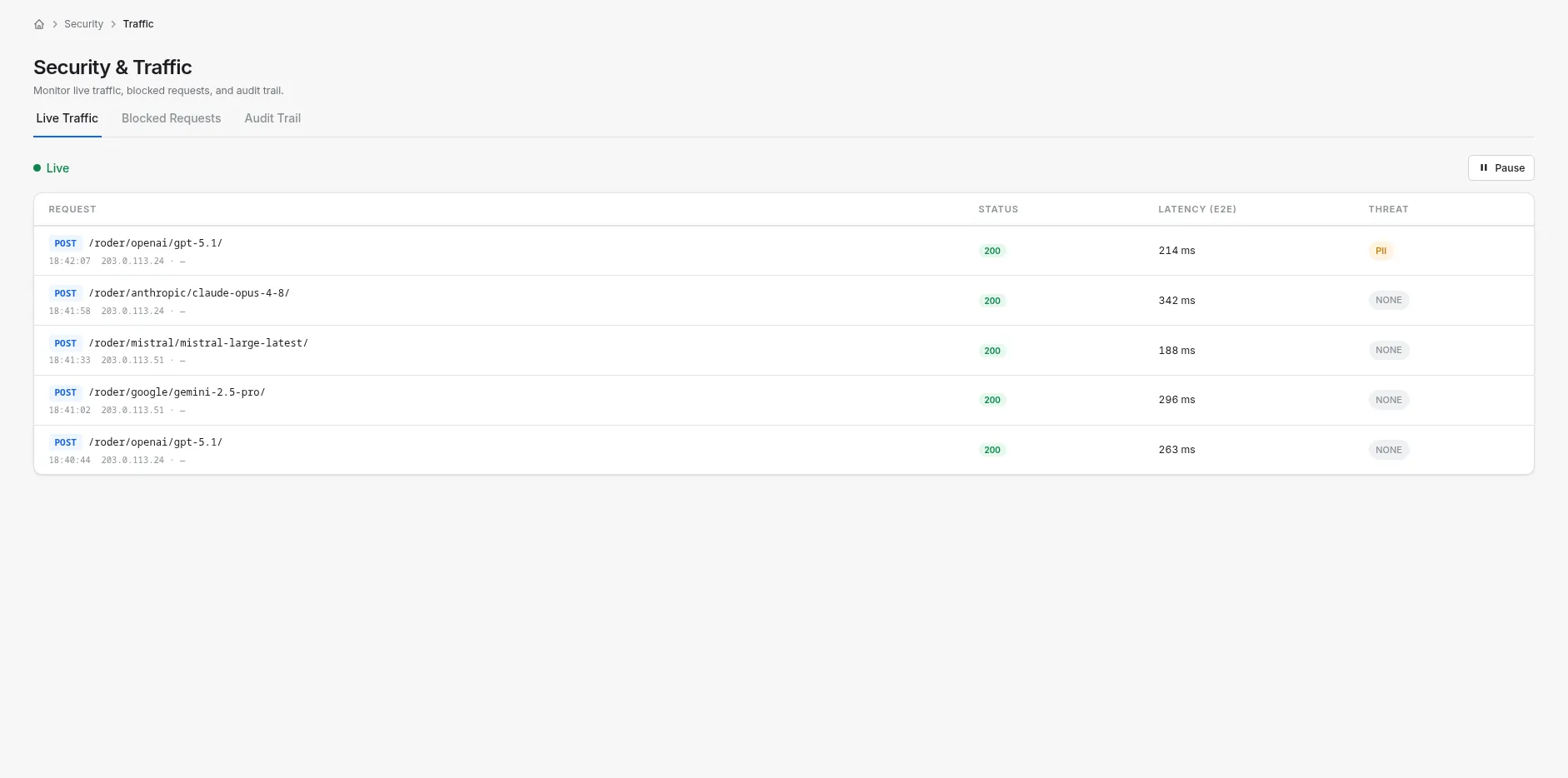The height and width of the screenshot is (778, 1568).
Task: Open the Security breadcrumb link
Action: [83, 24]
